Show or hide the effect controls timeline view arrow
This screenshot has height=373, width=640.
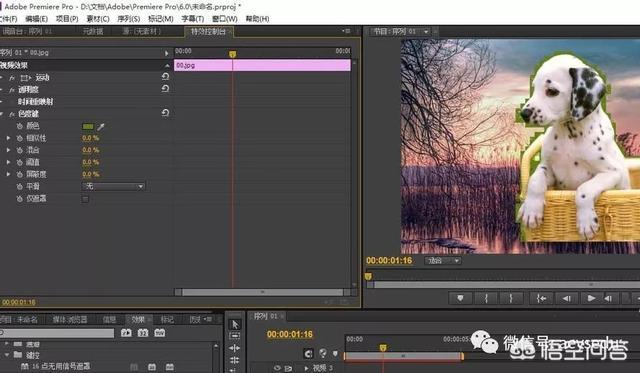tap(166, 53)
